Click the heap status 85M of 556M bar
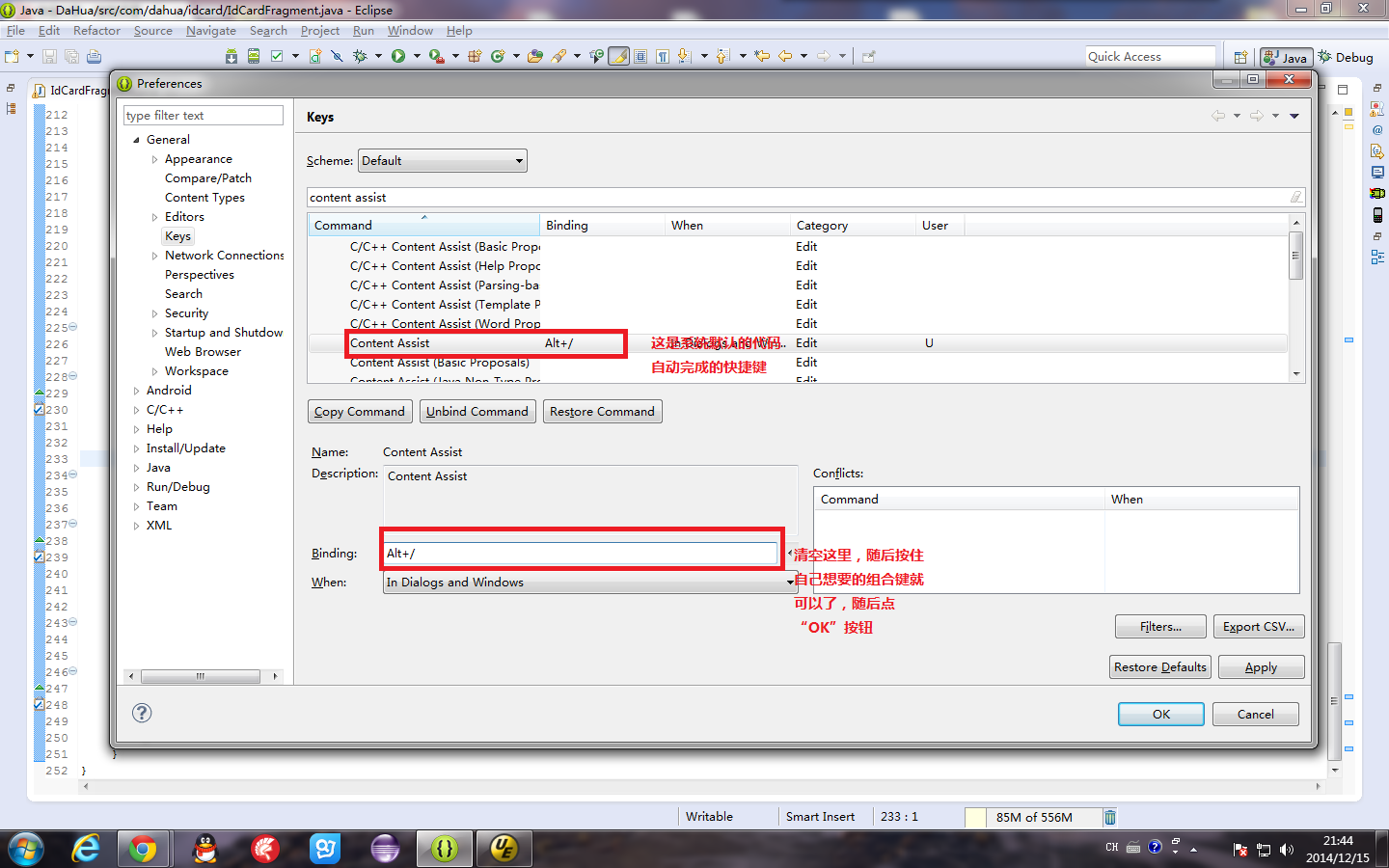The width and height of the screenshot is (1389, 868). point(1032,817)
